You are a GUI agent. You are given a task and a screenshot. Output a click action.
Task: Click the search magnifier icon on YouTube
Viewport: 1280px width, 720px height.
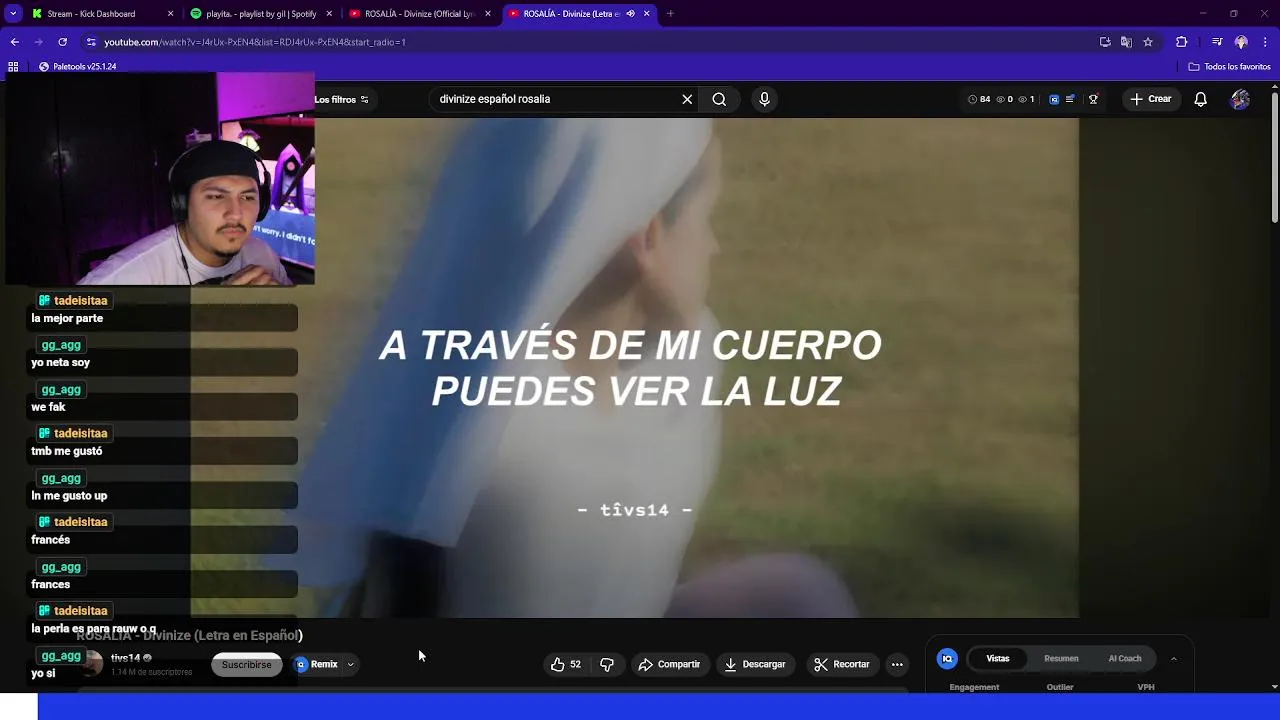[x=719, y=99]
